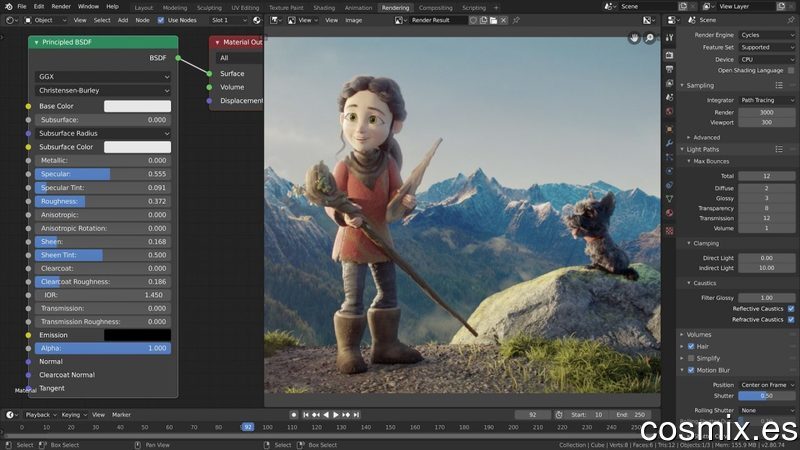This screenshot has width=800, height=450.
Task: Unlink the Render Result image with X
Action: 504,20
